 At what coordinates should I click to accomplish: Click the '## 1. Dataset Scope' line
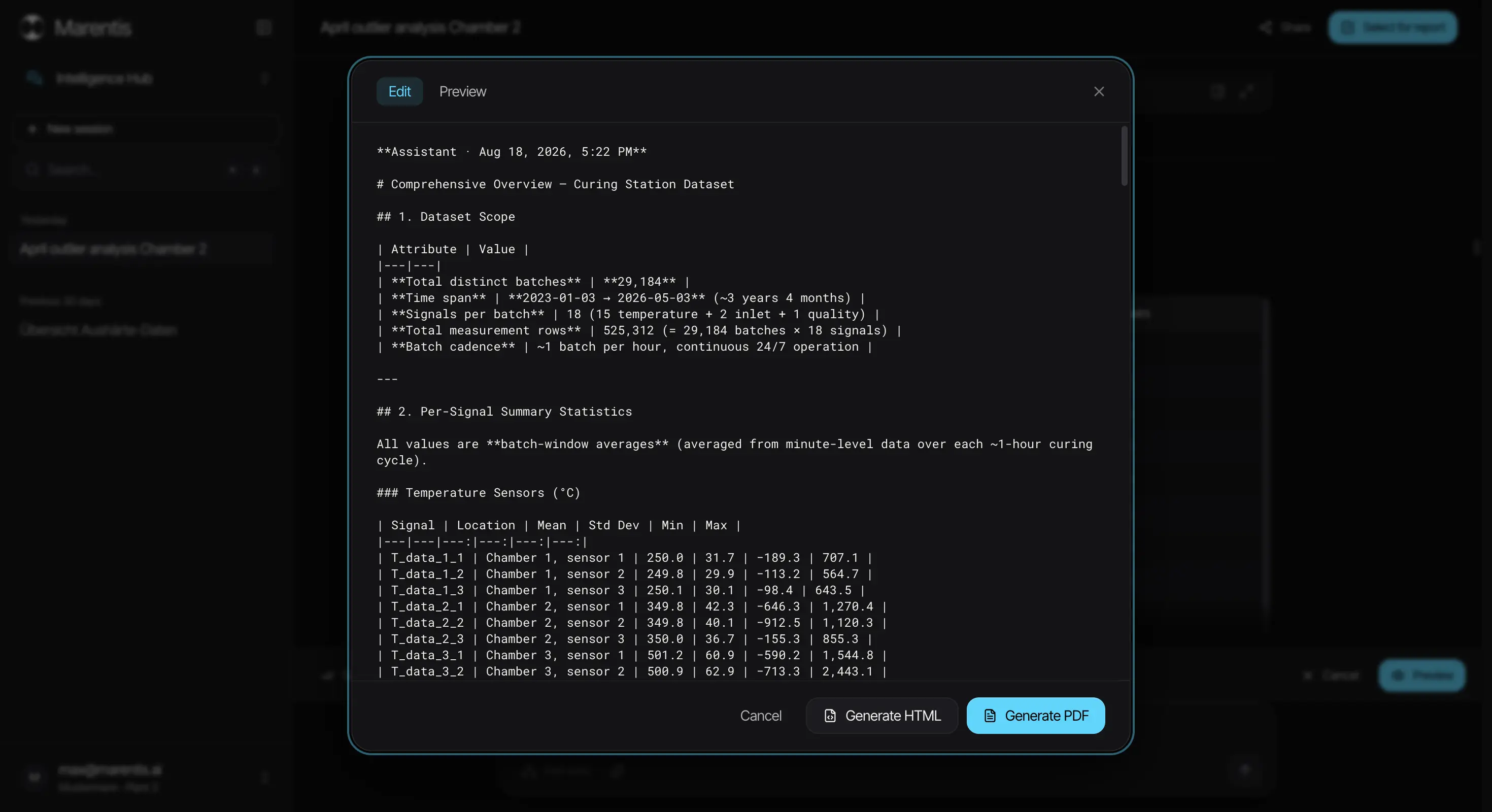point(446,217)
